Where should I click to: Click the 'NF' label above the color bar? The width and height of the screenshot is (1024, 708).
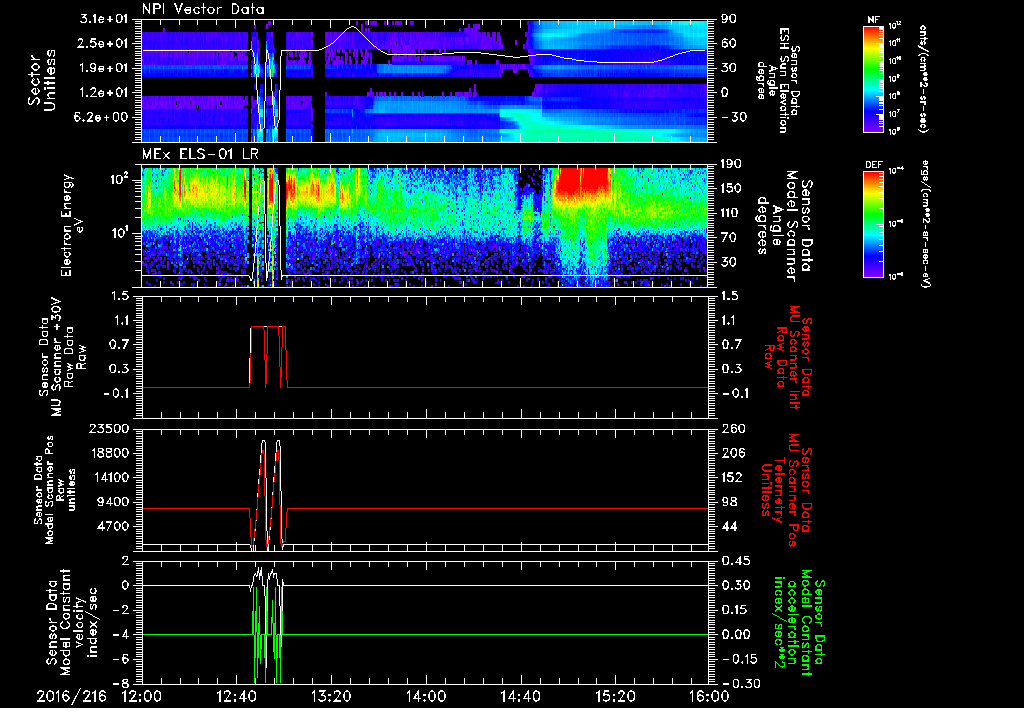(x=873, y=20)
